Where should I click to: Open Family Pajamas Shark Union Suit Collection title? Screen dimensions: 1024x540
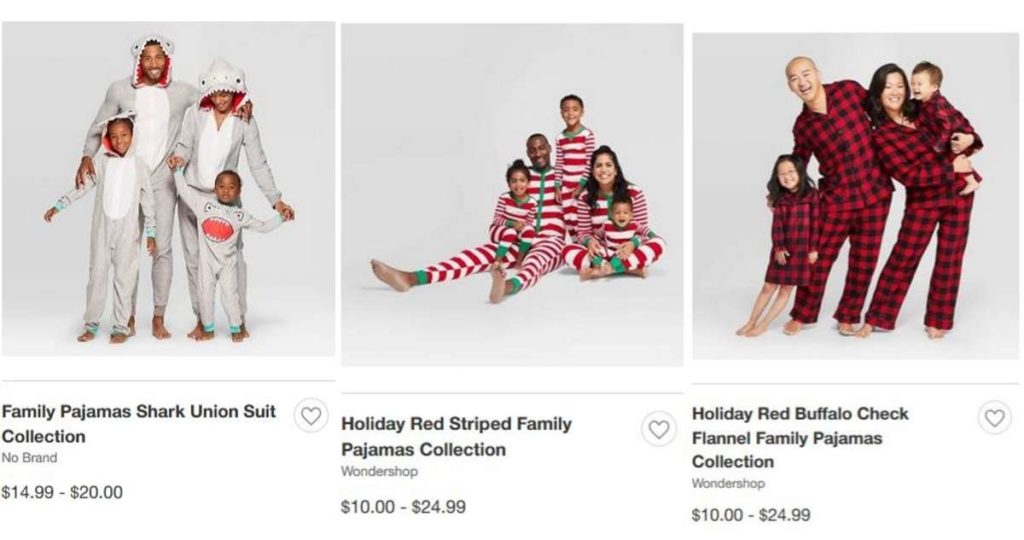pos(138,423)
